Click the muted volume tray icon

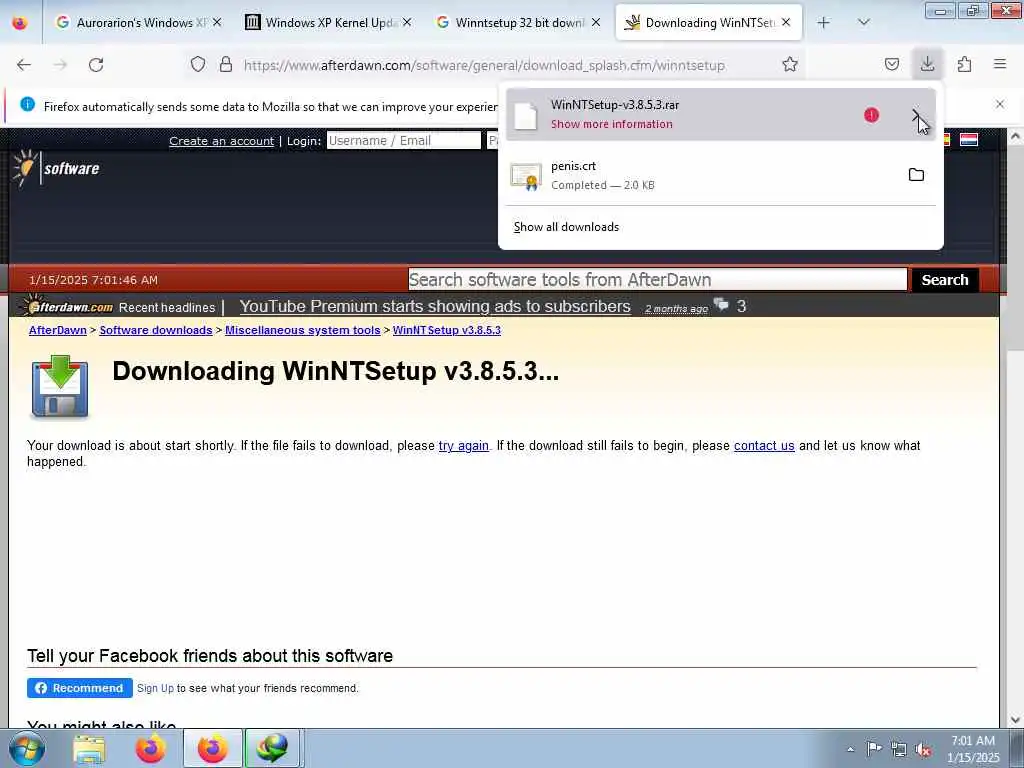(923, 750)
